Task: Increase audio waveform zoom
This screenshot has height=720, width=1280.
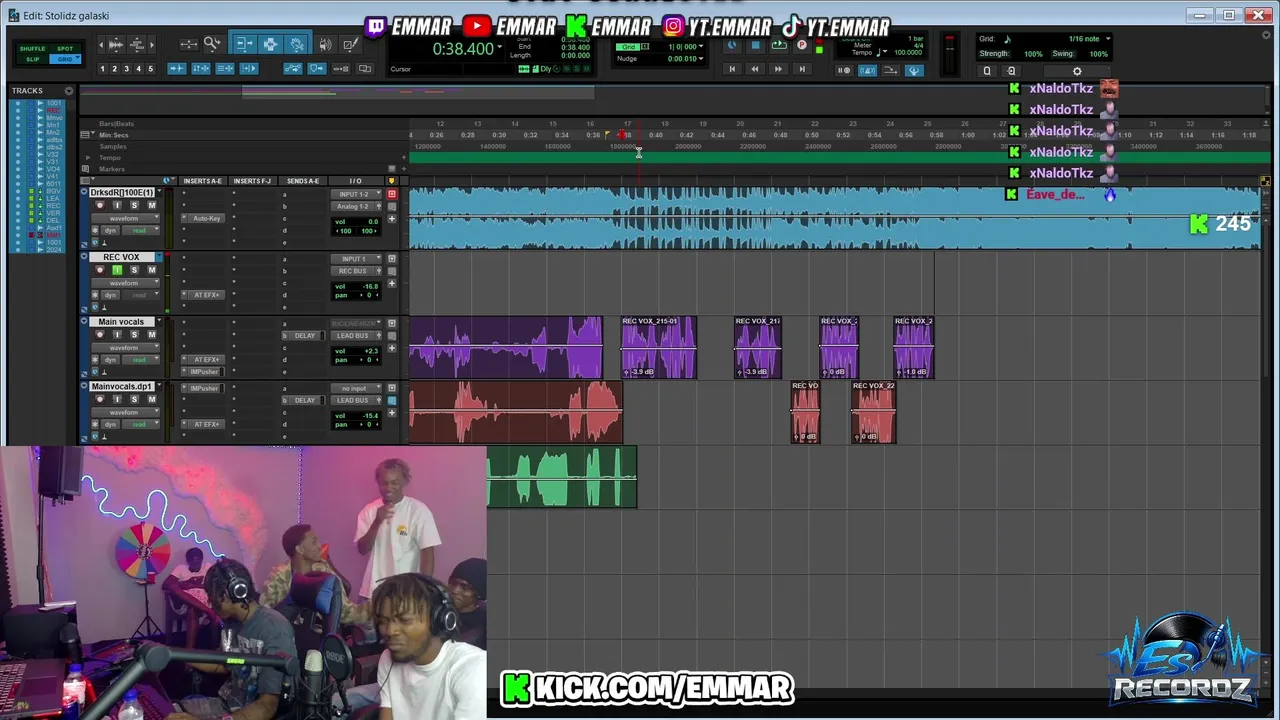Action: (x=115, y=44)
